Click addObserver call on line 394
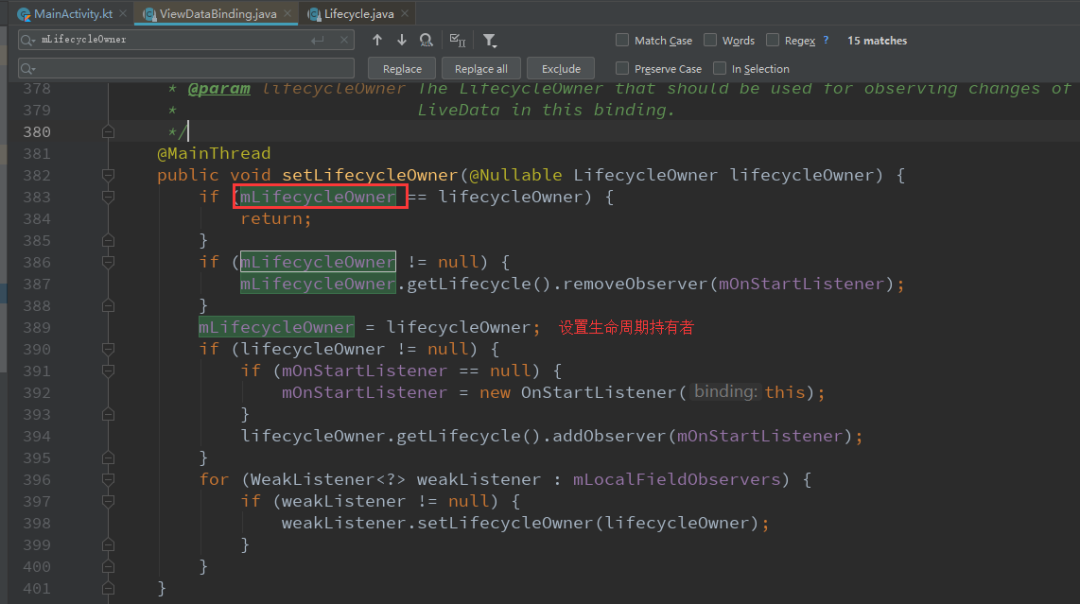Image resolution: width=1080 pixels, height=604 pixels. pos(610,436)
